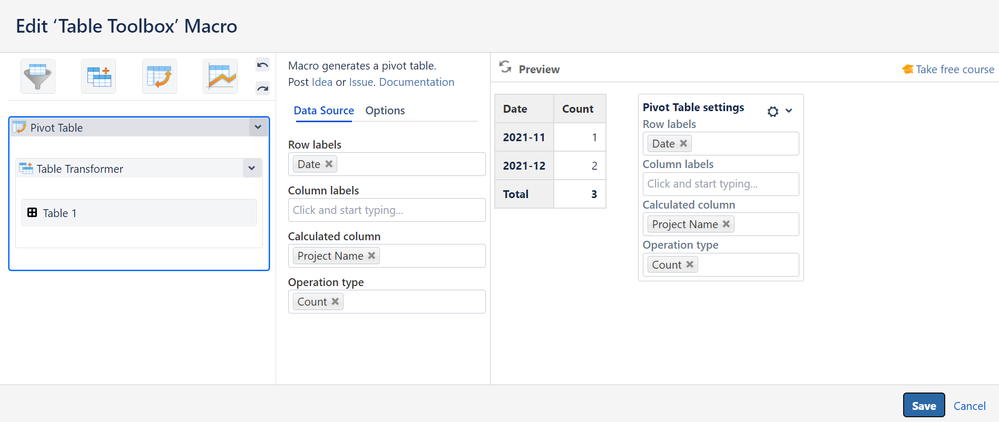The height and width of the screenshot is (422, 999).
Task: Switch to the Options tab
Action: coord(385,111)
